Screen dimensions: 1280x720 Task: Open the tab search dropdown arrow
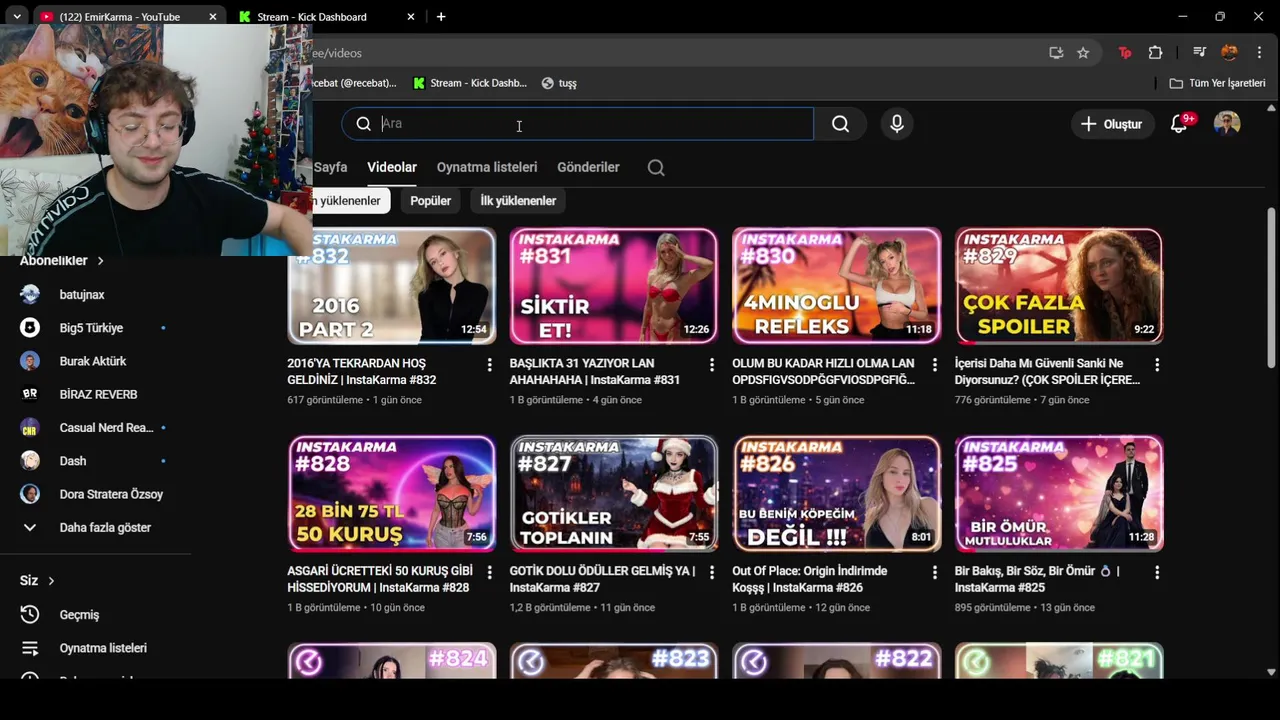pyautogui.click(x=17, y=17)
